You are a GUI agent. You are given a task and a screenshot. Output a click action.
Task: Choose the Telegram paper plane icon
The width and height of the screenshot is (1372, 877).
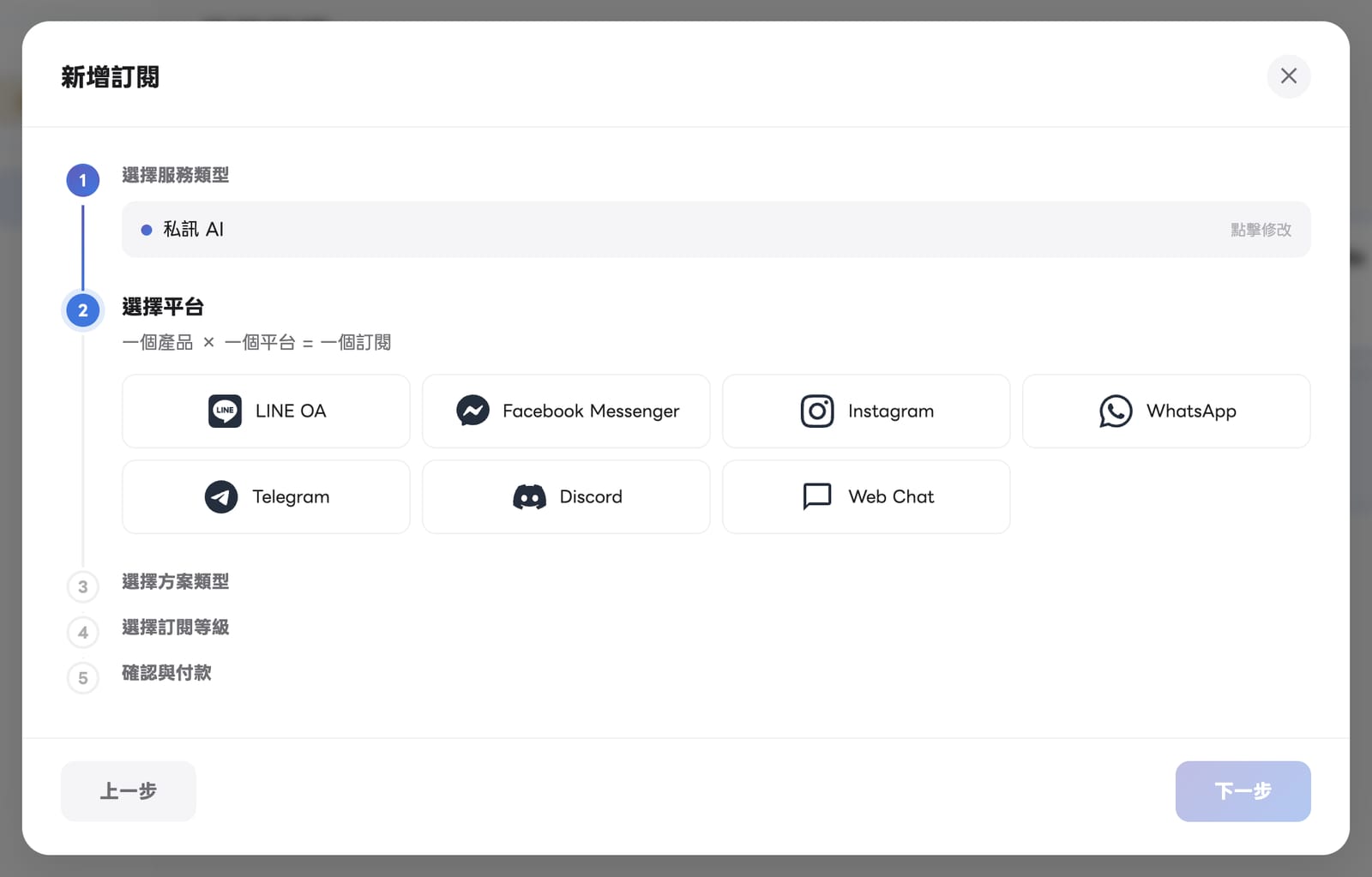(221, 496)
